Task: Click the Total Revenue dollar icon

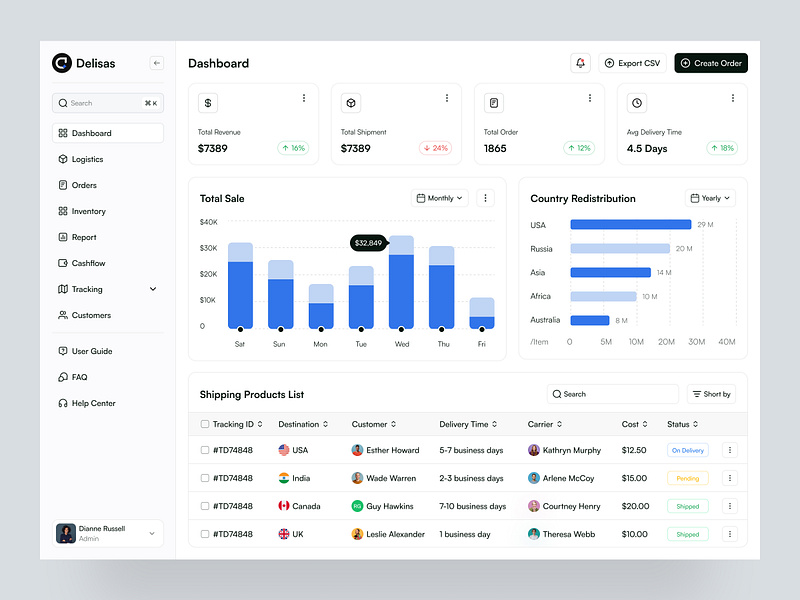Action: click(x=207, y=102)
